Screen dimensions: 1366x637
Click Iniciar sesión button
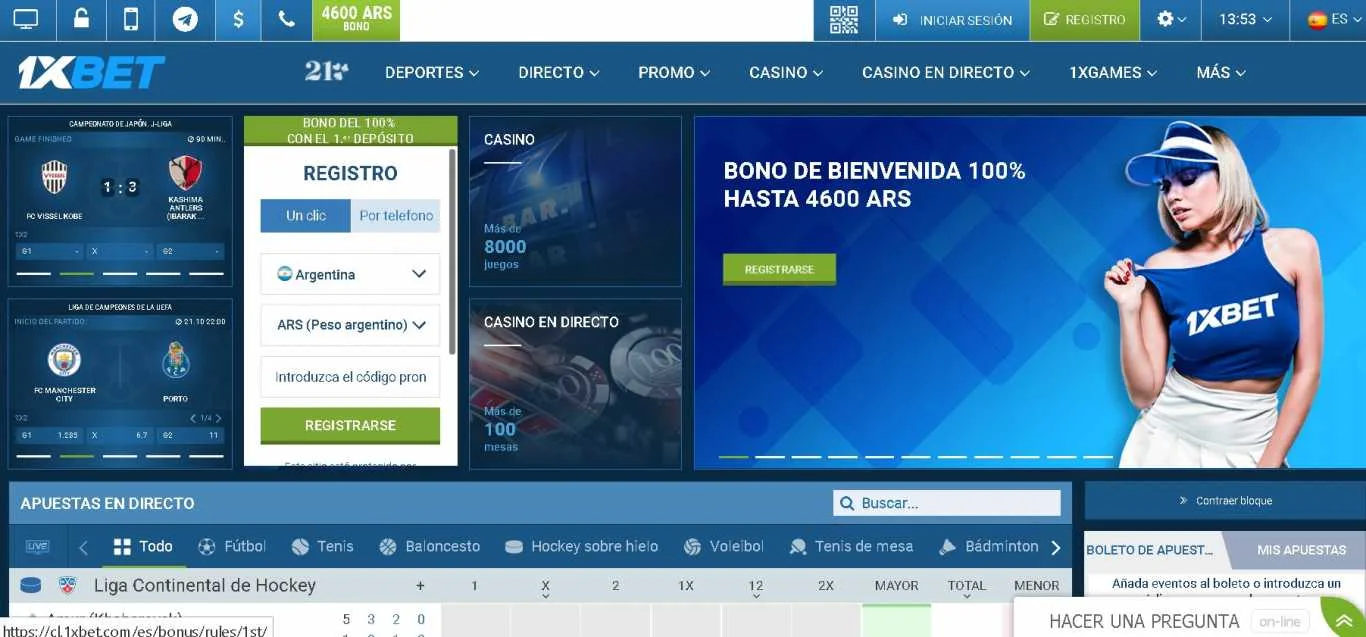pos(952,20)
